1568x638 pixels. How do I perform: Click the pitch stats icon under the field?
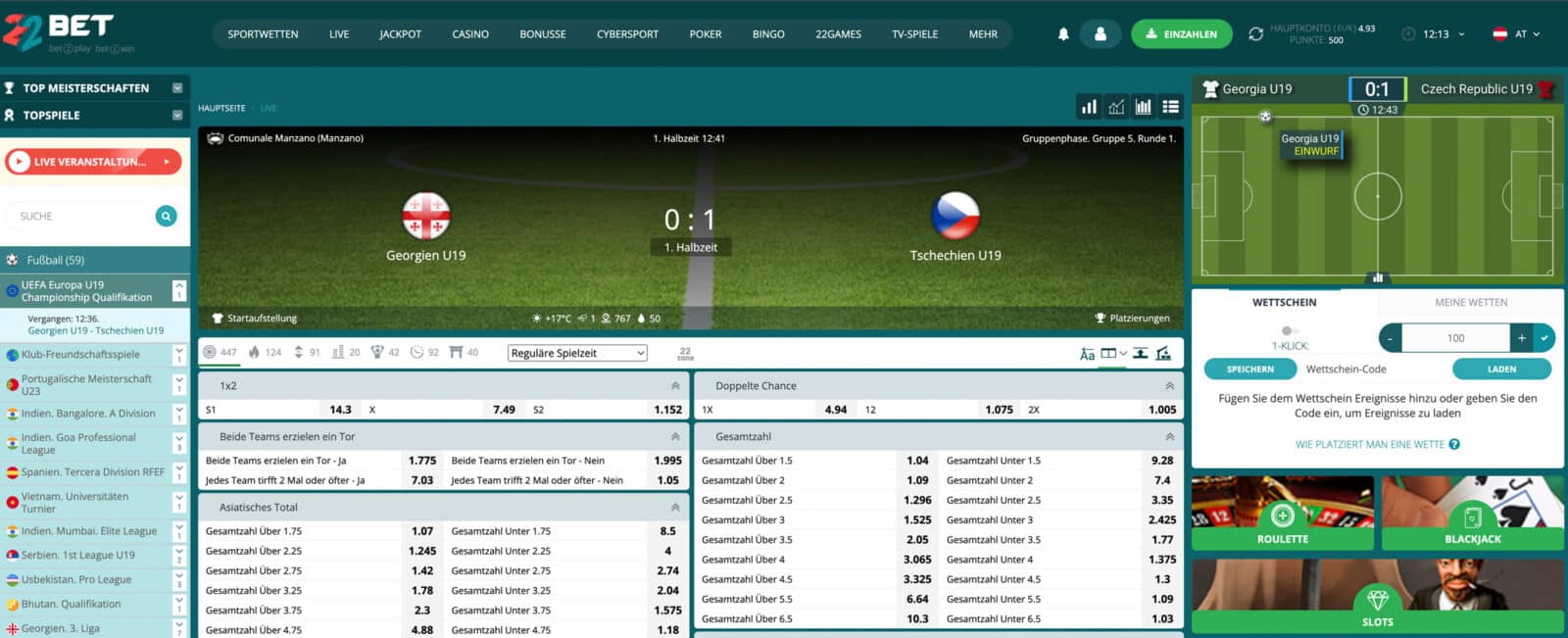click(x=1378, y=277)
